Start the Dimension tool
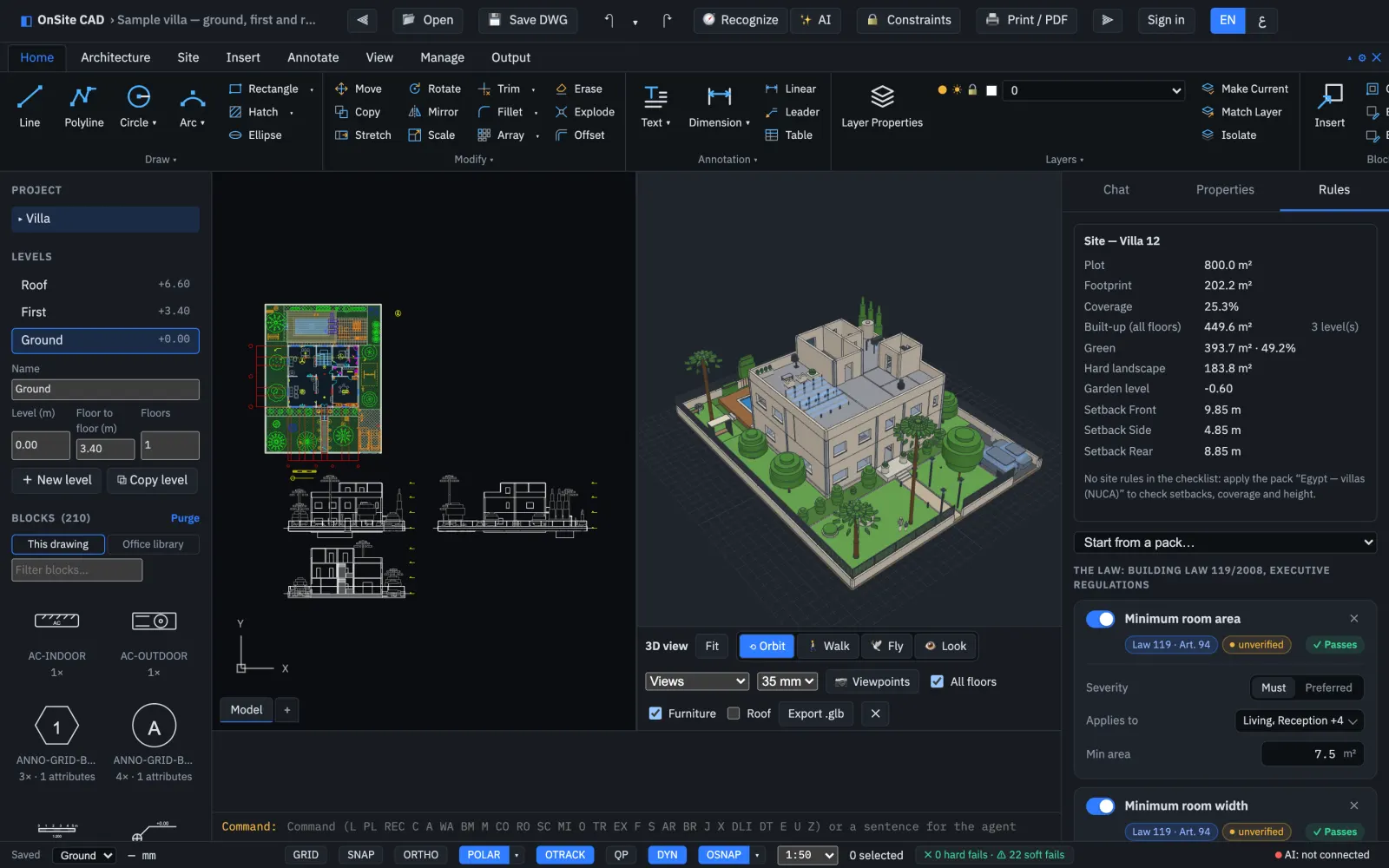 pyautogui.click(x=719, y=107)
